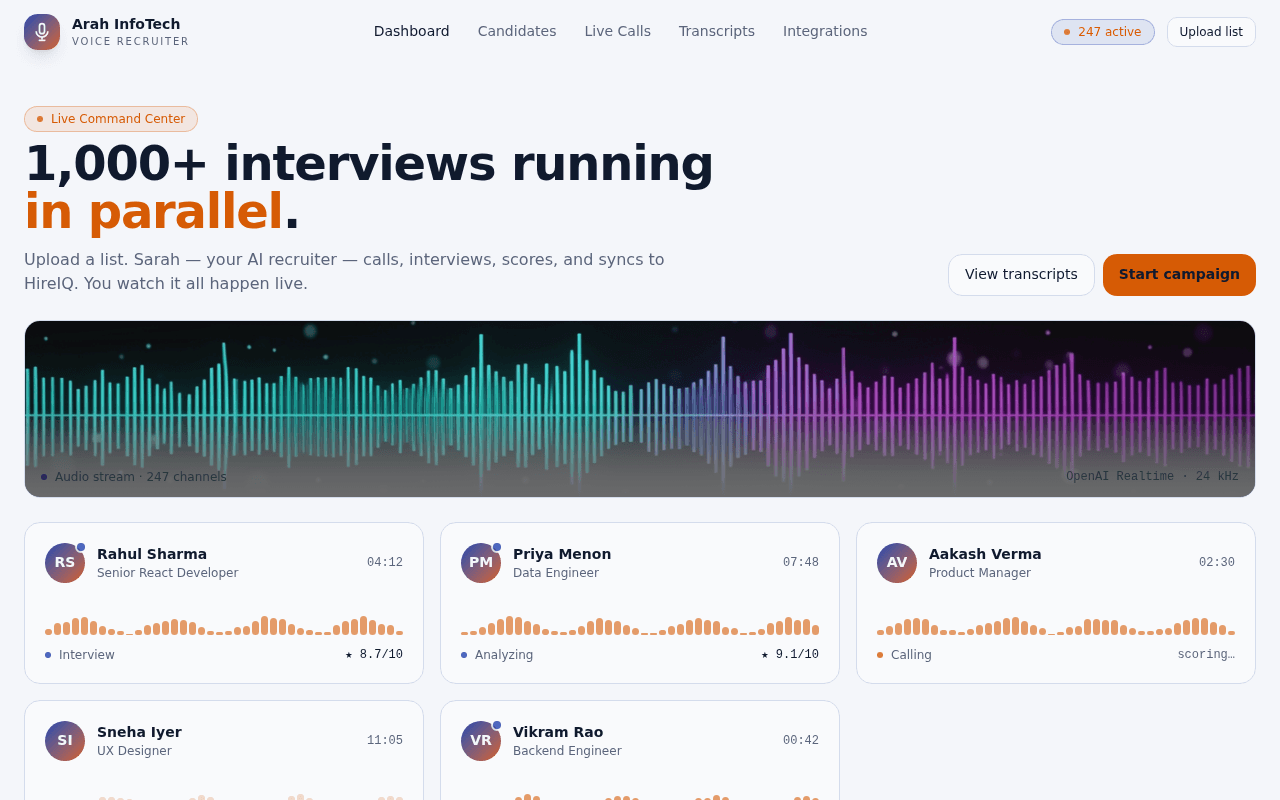Click the Interview status on Rahul's card
This screenshot has height=800, width=1280.
point(80,655)
